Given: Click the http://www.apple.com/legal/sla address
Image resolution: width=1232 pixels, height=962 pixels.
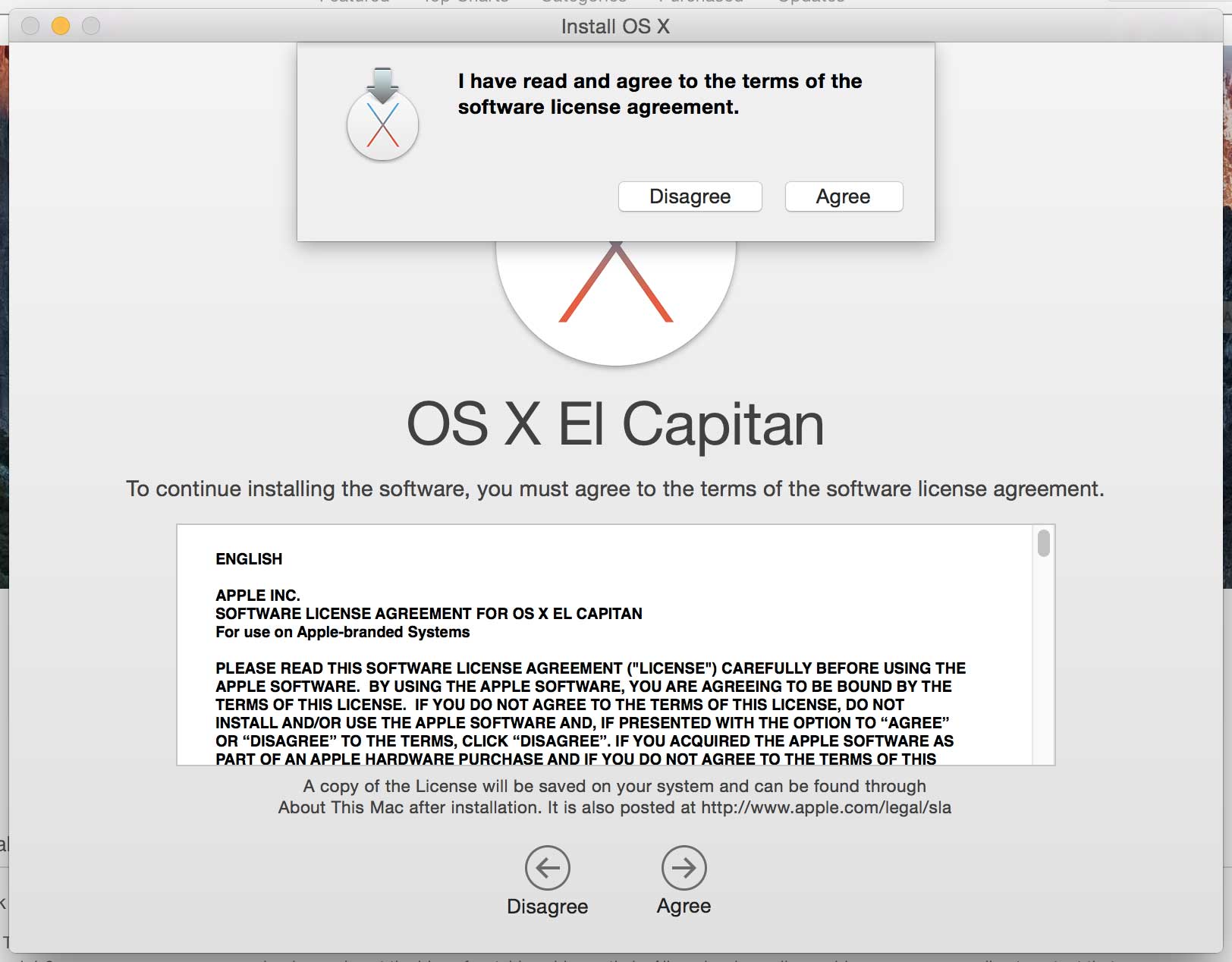Looking at the screenshot, I should pyautogui.click(x=826, y=807).
